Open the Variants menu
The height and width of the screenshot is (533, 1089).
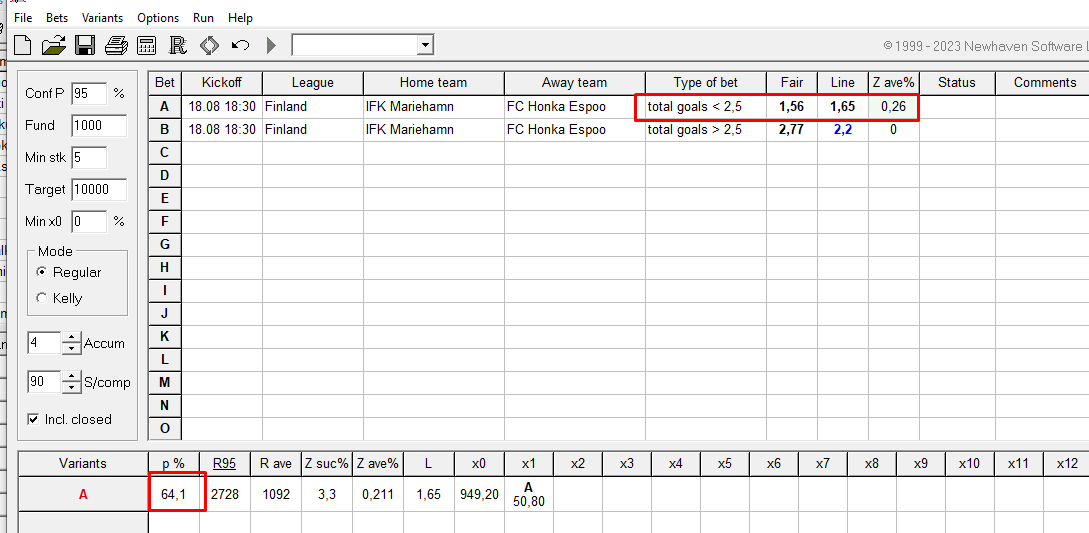pyautogui.click(x=102, y=18)
